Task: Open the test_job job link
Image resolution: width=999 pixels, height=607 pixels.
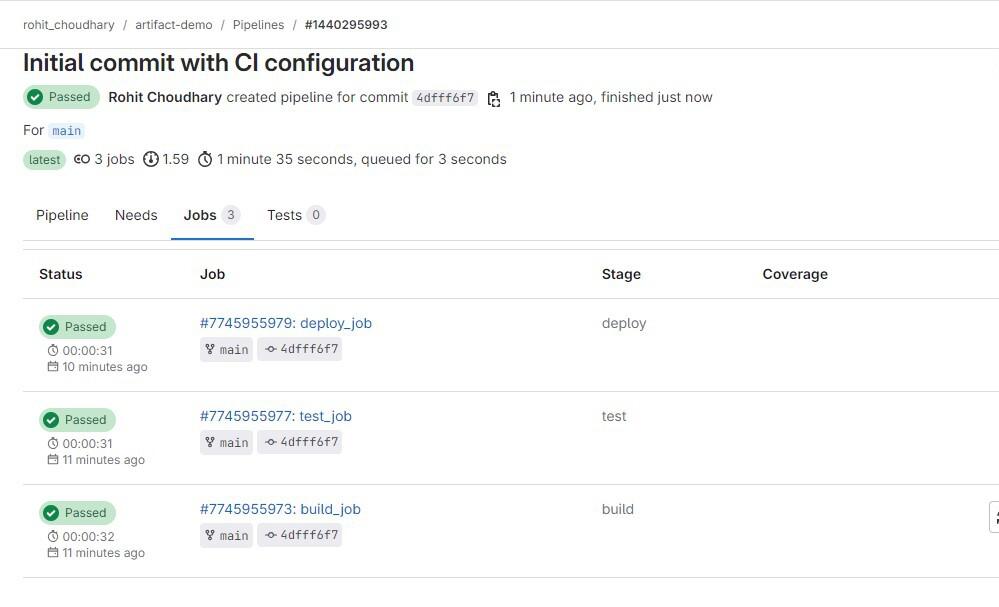Action: (276, 416)
